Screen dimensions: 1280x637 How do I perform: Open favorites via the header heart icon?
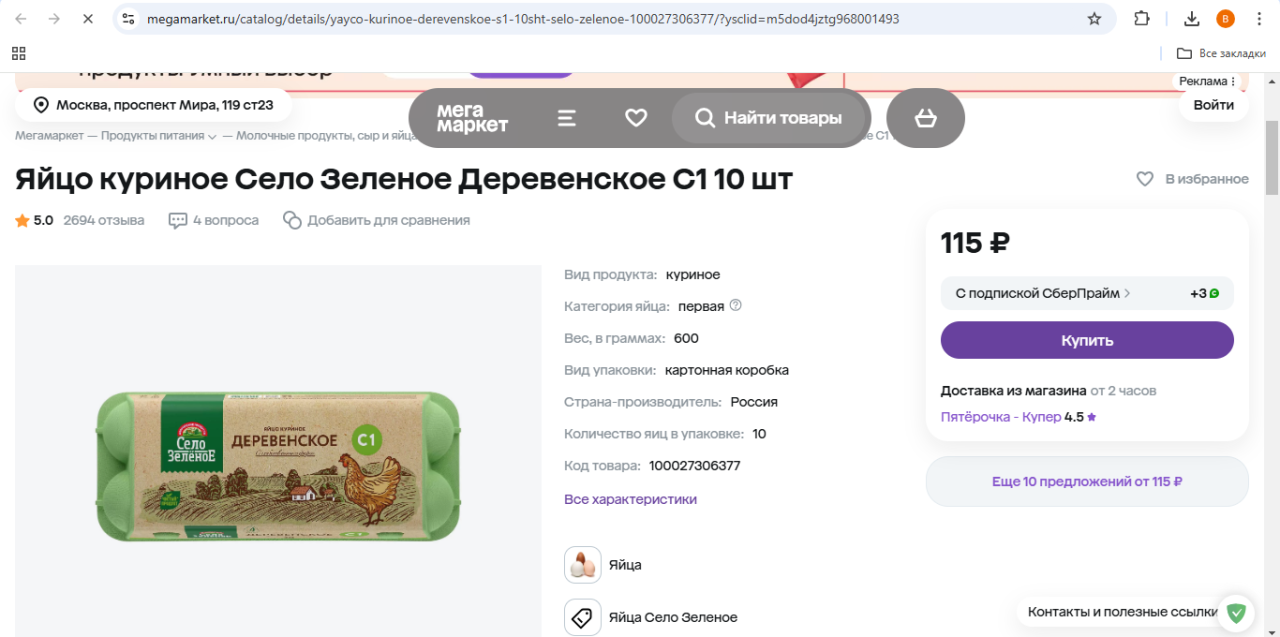pyautogui.click(x=636, y=118)
